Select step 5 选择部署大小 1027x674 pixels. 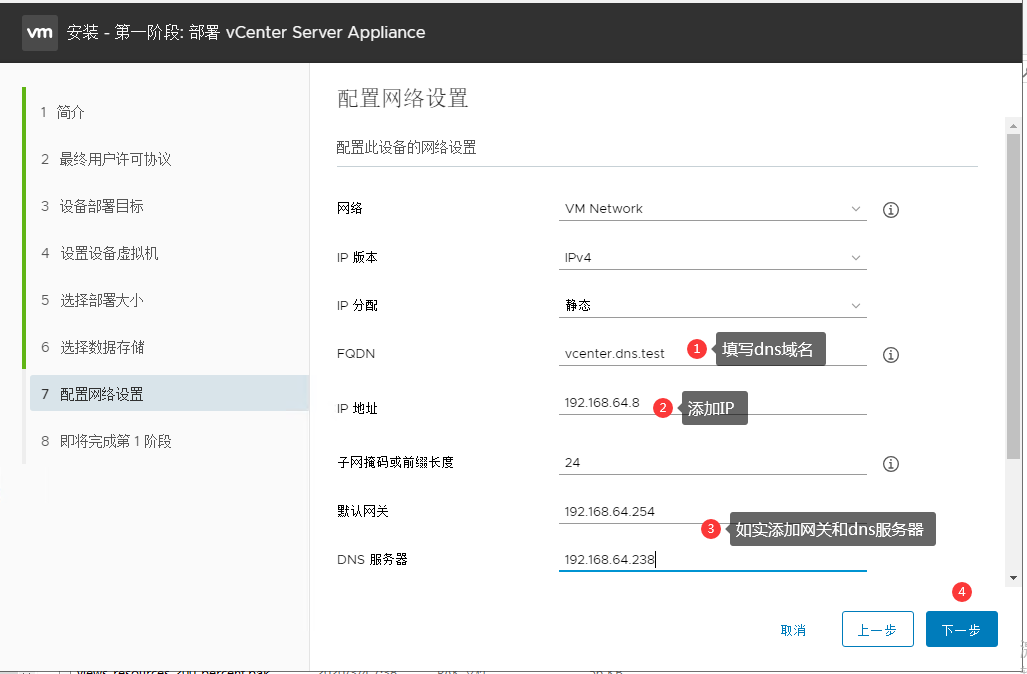click(x=108, y=300)
